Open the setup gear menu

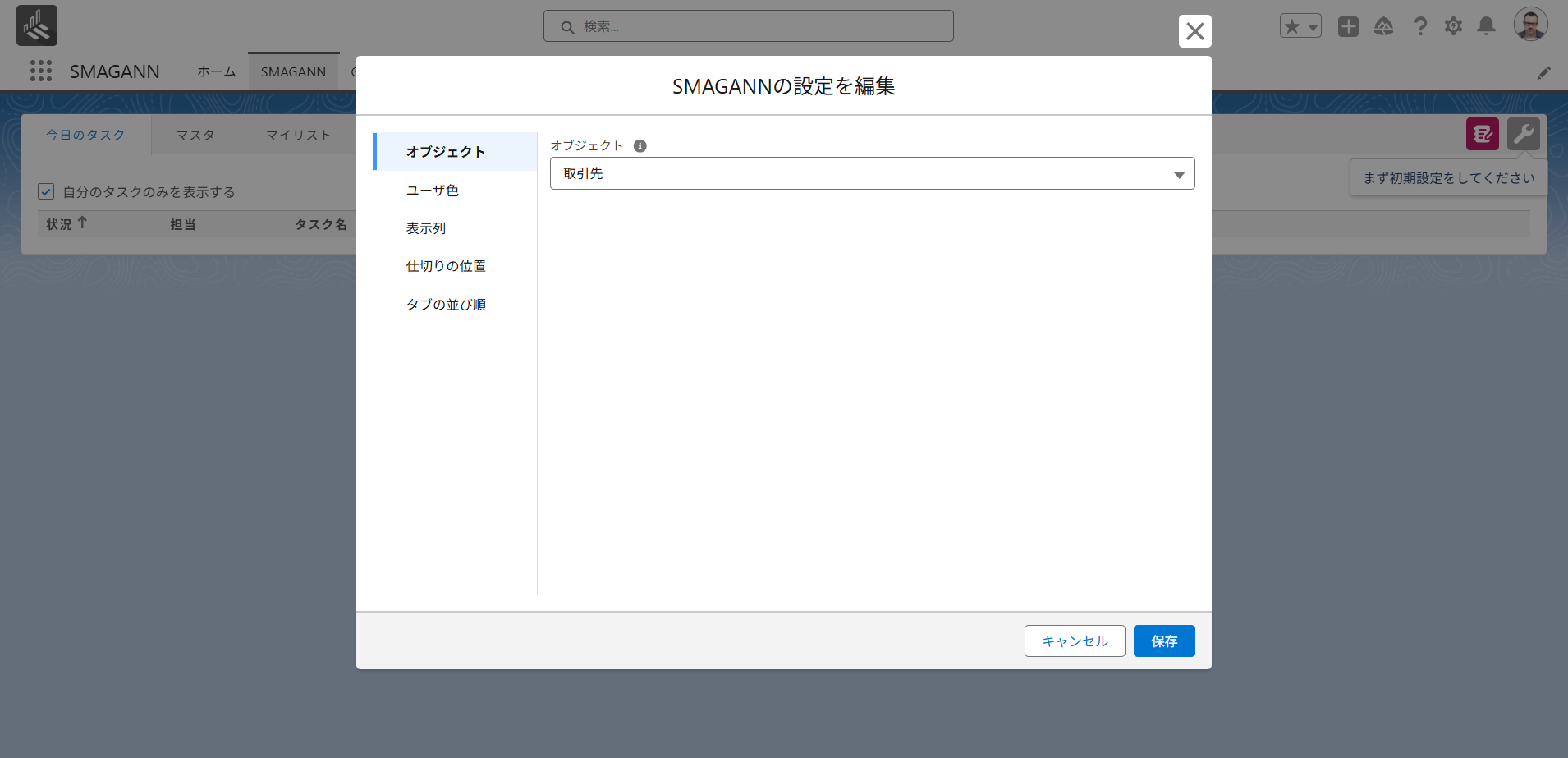(x=1453, y=26)
